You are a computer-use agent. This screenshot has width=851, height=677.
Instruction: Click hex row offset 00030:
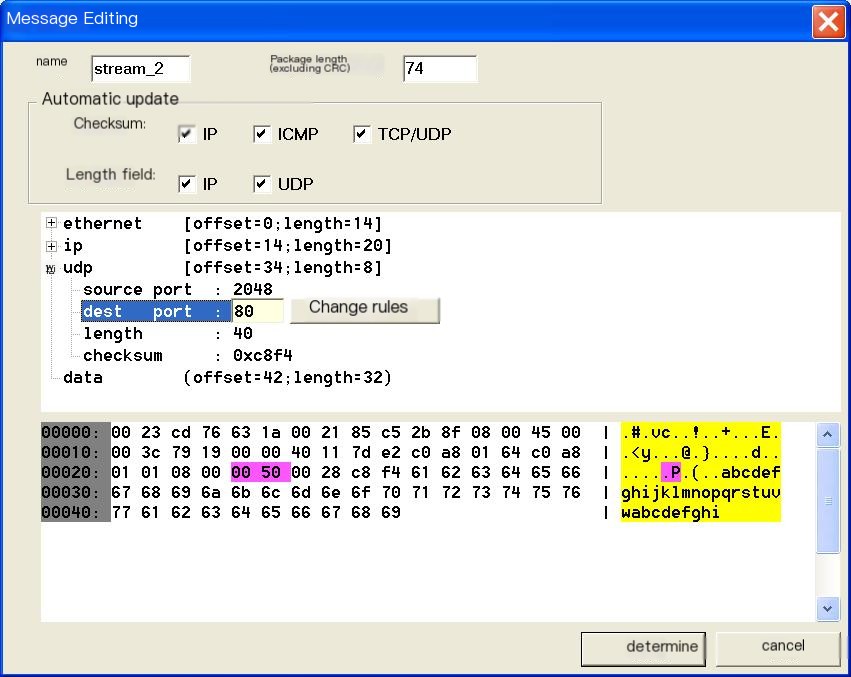[72, 492]
